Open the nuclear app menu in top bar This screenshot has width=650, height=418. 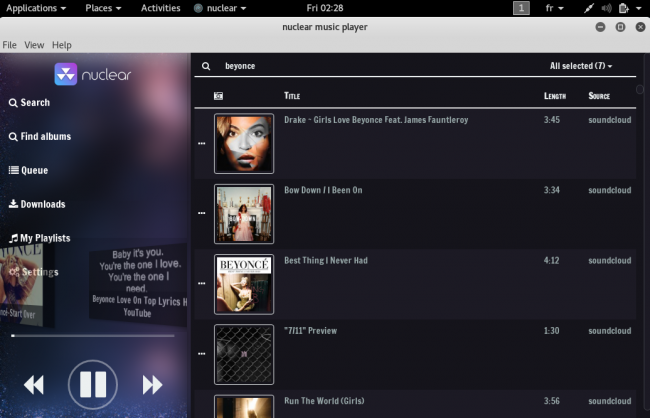220,8
